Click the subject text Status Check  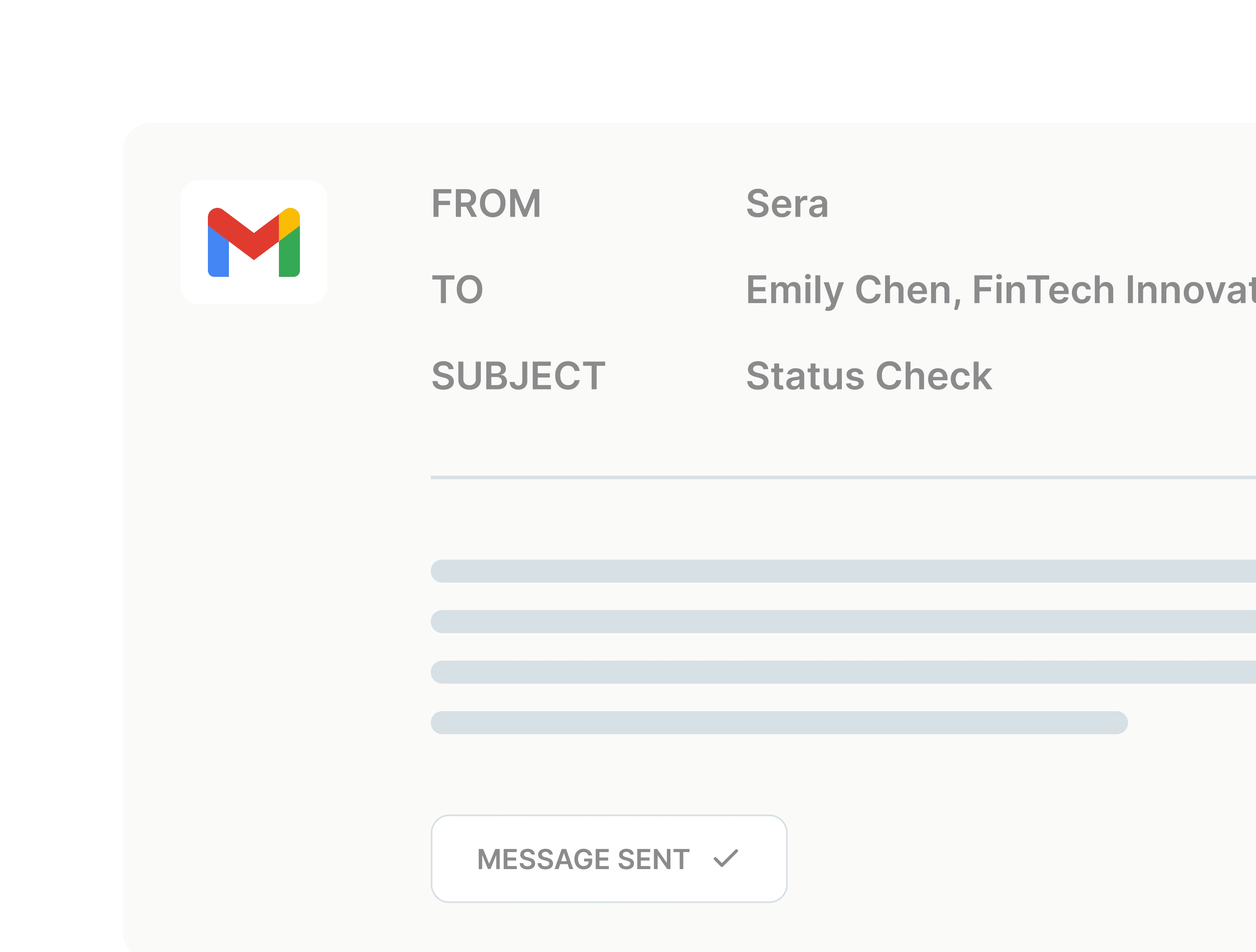869,376
